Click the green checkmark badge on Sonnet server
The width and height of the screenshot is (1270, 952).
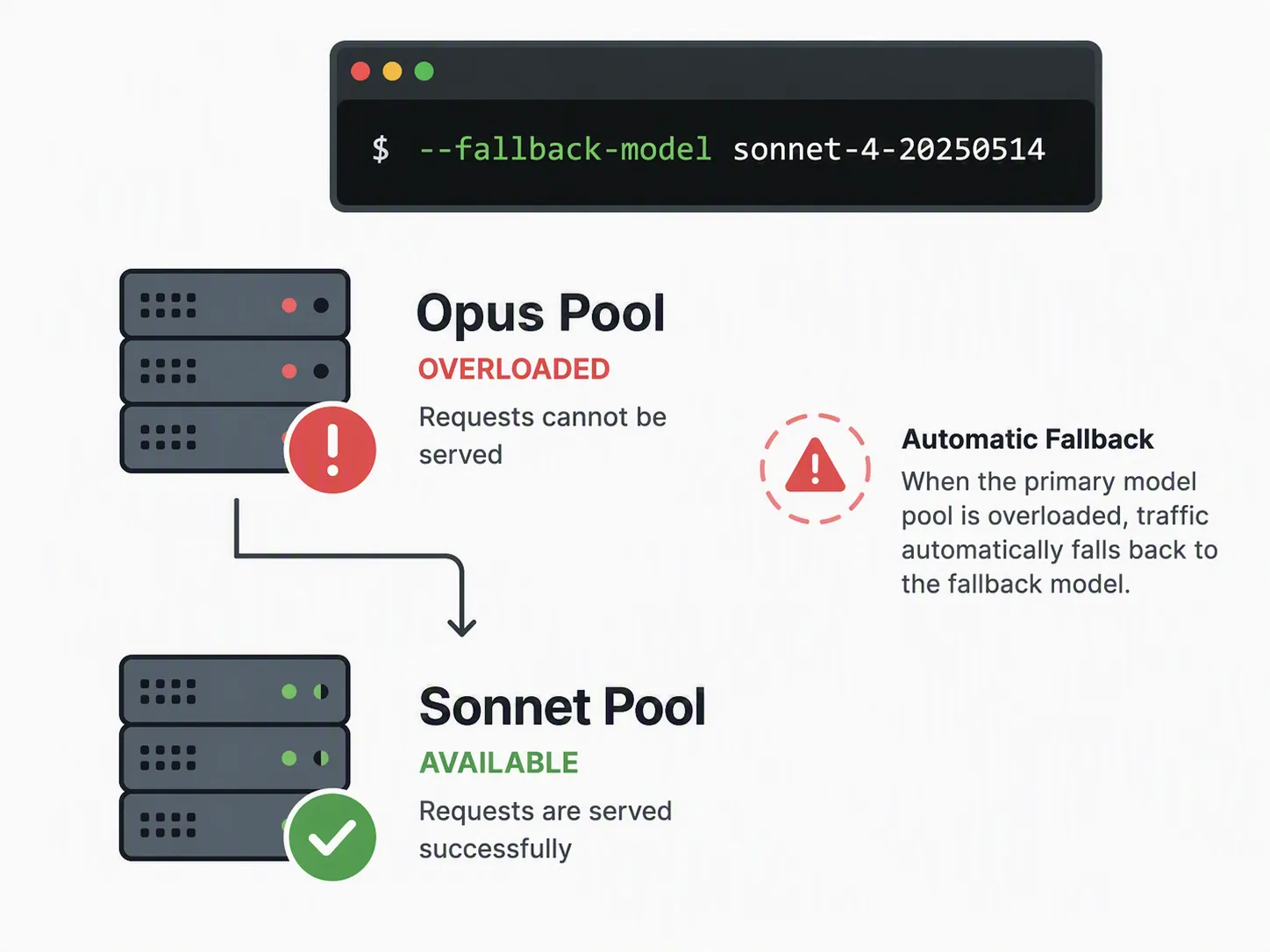coord(332,836)
